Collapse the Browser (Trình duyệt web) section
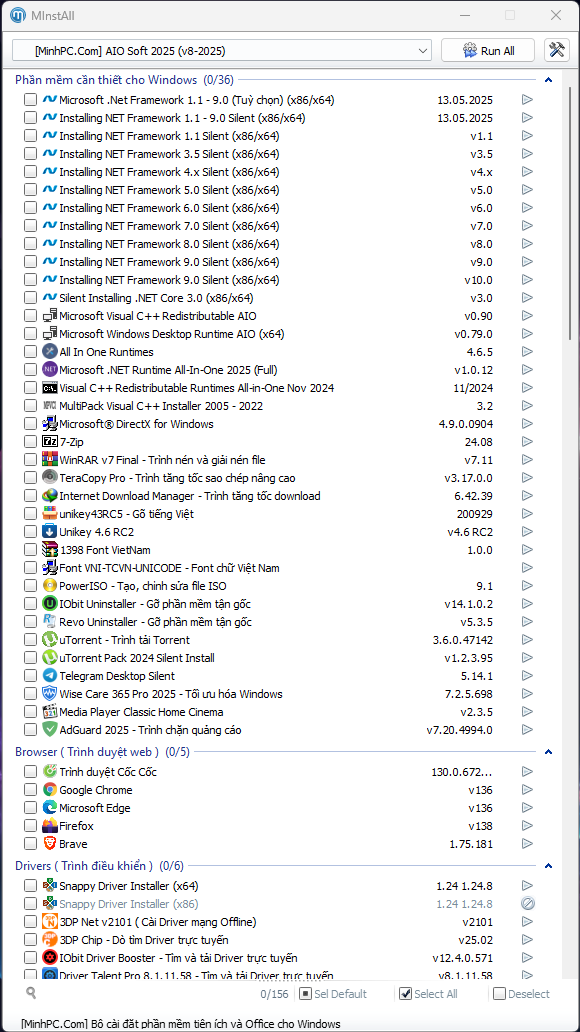 point(548,752)
